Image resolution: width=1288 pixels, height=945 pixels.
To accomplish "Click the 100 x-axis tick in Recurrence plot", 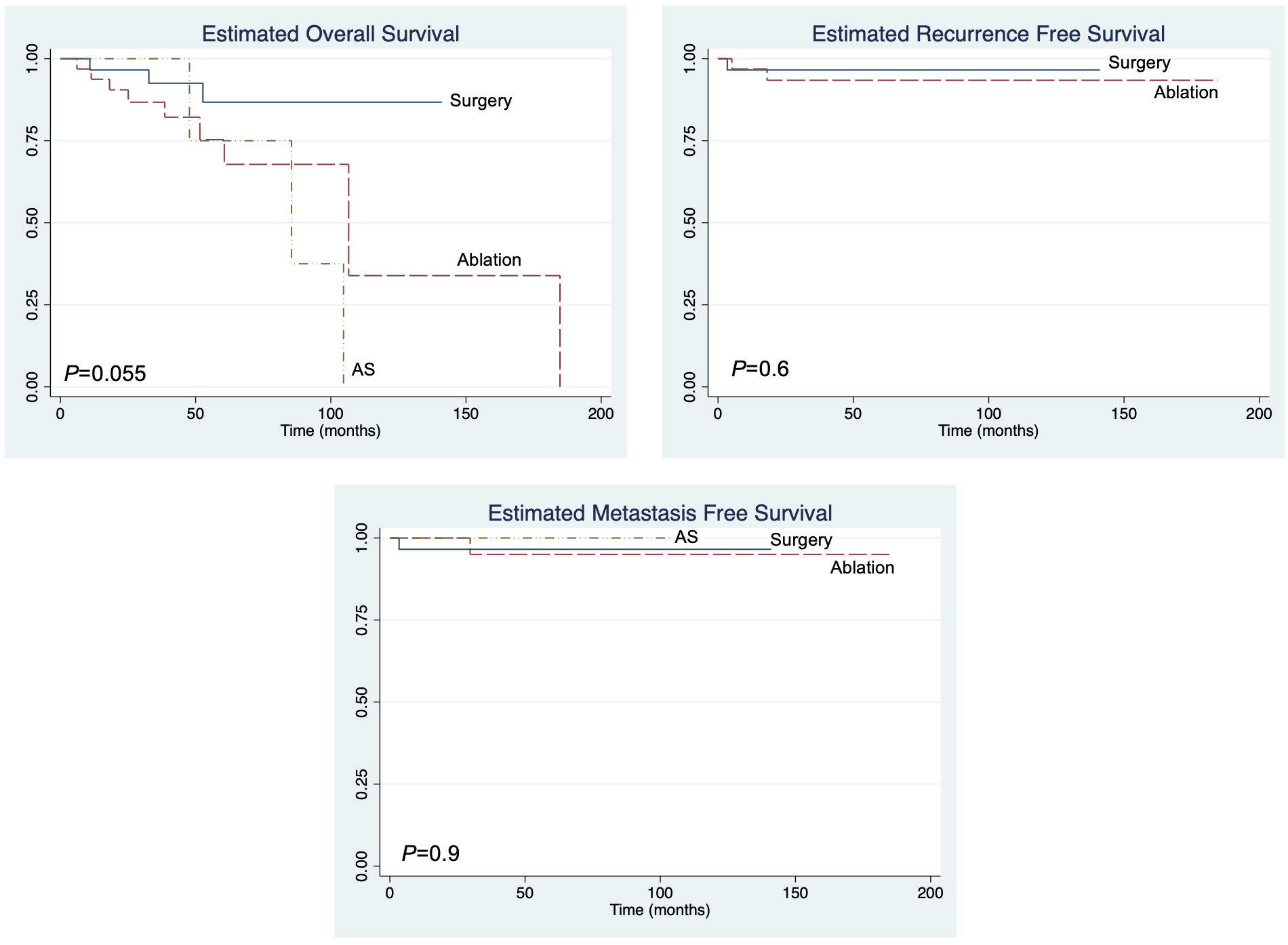I will point(988,414).
